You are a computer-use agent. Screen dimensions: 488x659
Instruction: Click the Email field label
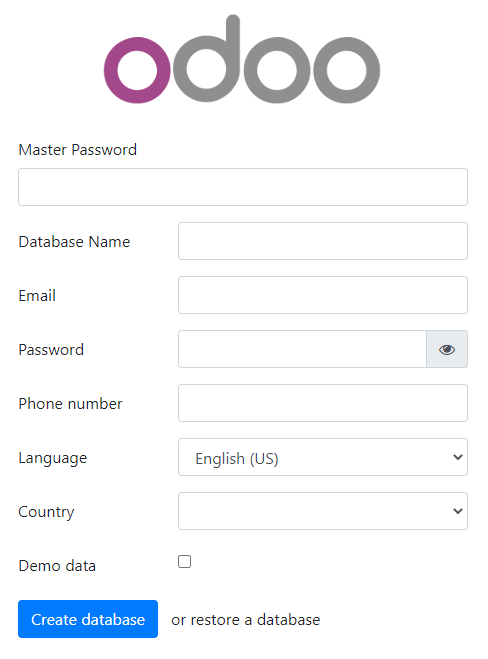pyautogui.click(x=37, y=295)
